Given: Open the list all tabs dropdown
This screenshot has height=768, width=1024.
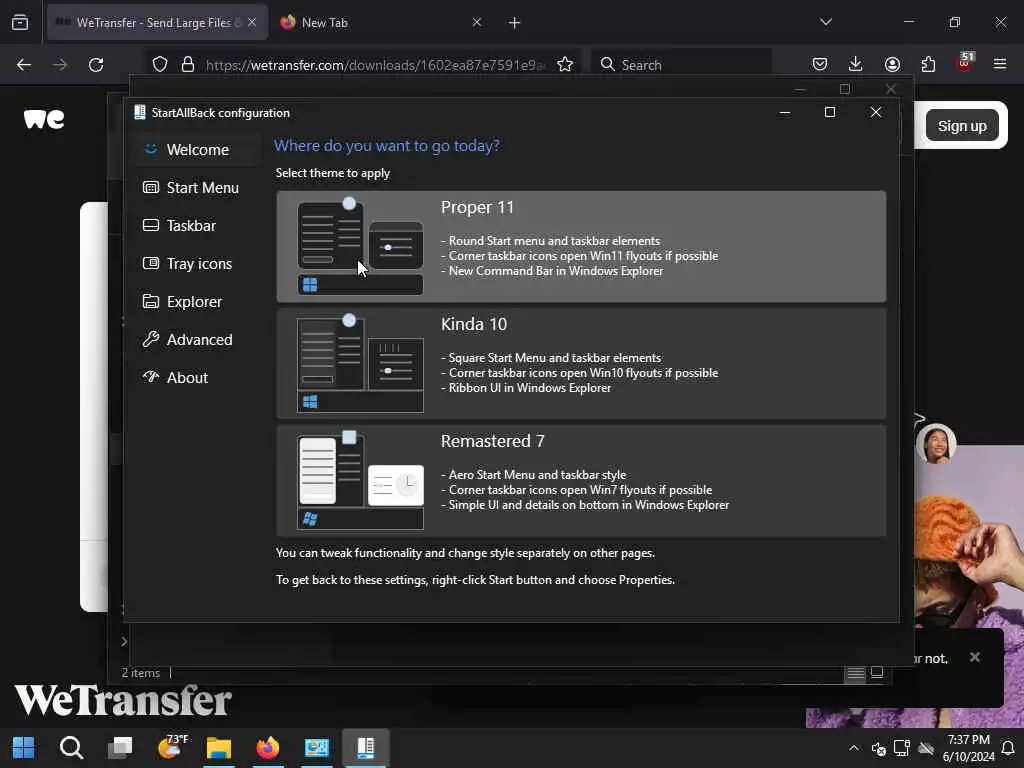Looking at the screenshot, I should pyautogui.click(x=825, y=22).
